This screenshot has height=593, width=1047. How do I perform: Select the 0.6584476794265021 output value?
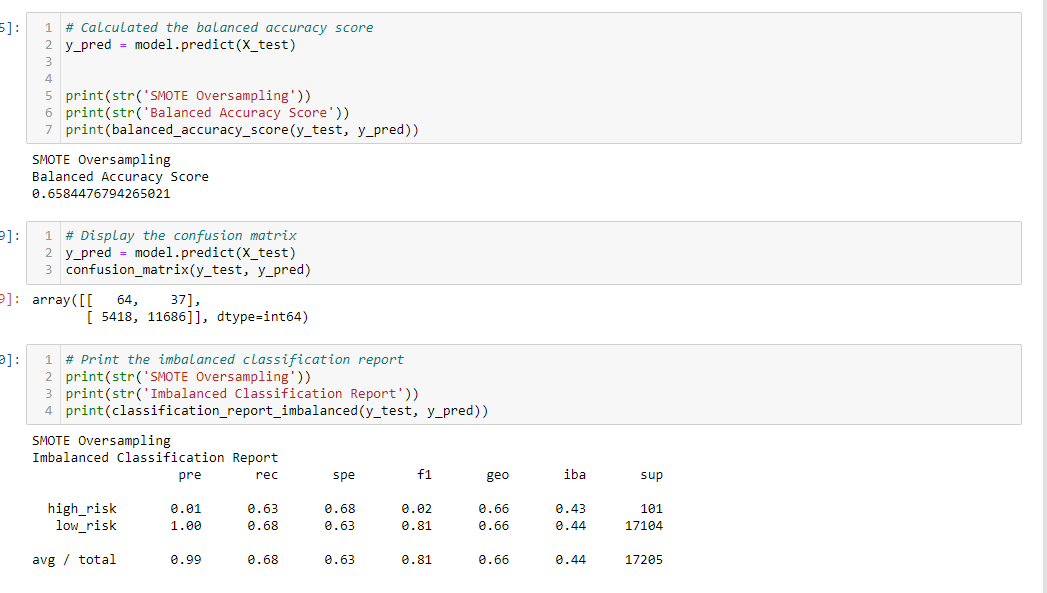(101, 194)
